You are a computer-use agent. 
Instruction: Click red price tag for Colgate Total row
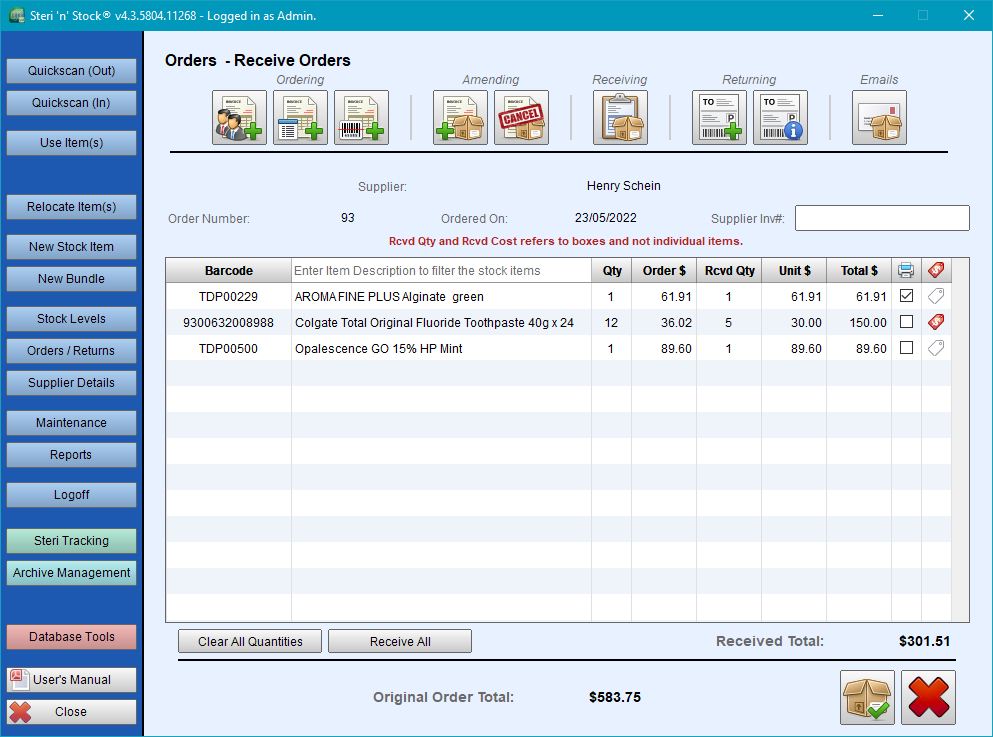pyautogui.click(x=936, y=322)
